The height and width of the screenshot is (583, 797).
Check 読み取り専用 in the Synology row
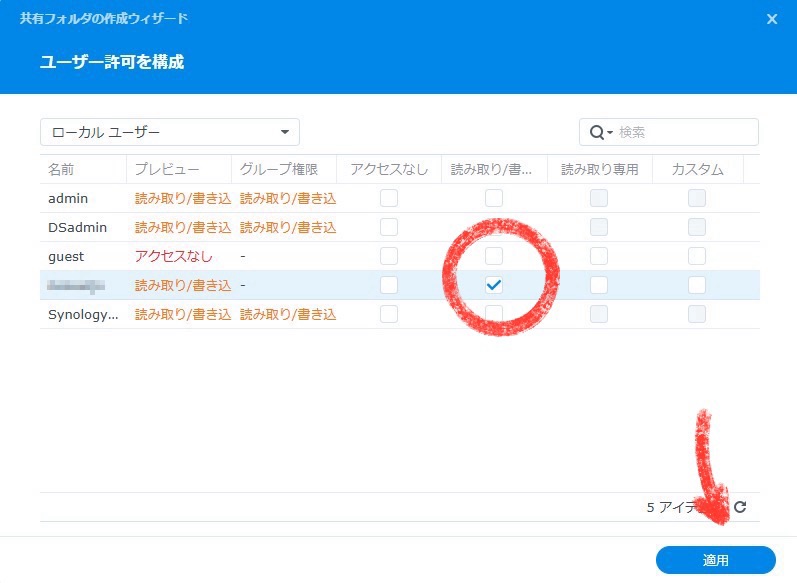598,314
